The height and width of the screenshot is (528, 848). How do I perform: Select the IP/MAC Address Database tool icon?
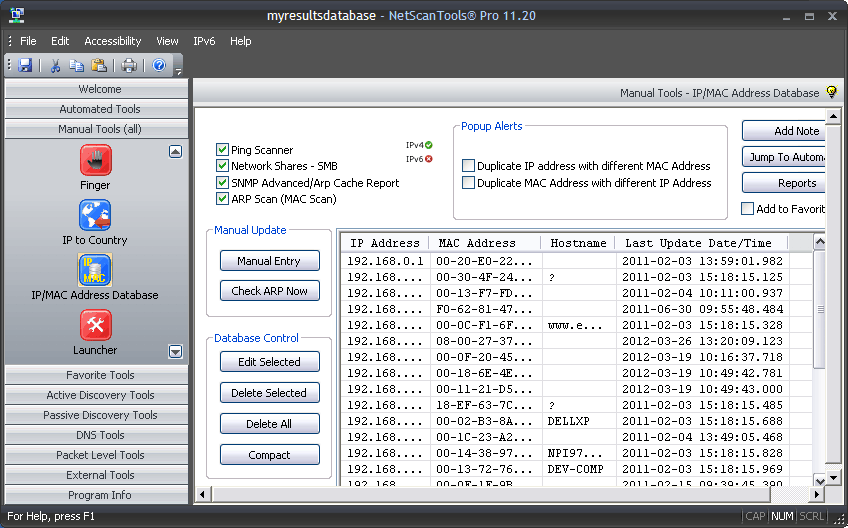95,270
